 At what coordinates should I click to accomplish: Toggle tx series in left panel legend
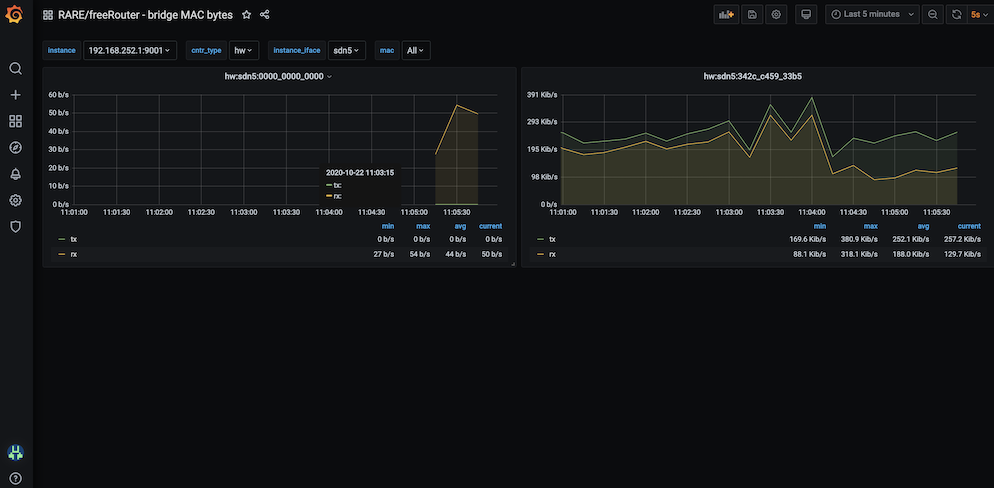pyautogui.click(x=74, y=239)
